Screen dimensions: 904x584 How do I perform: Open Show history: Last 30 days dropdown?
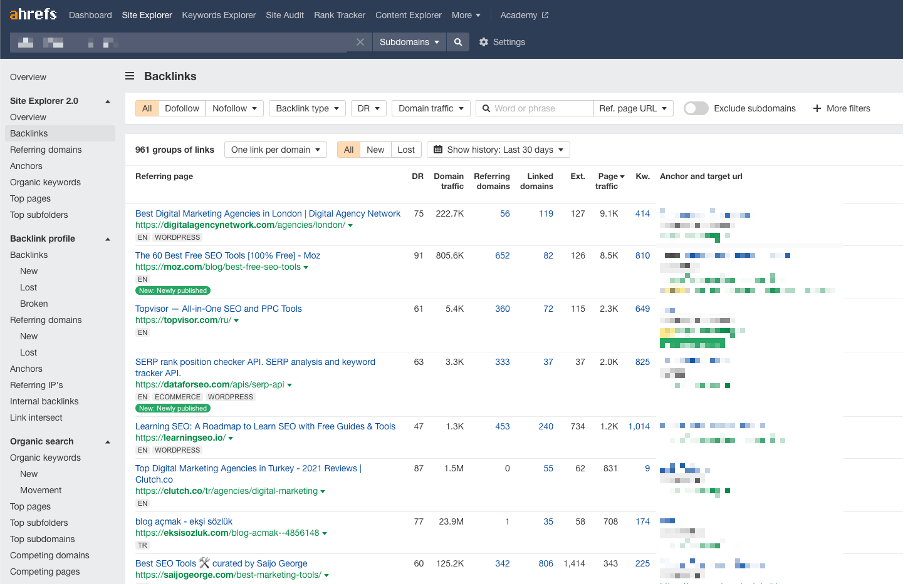(x=498, y=150)
